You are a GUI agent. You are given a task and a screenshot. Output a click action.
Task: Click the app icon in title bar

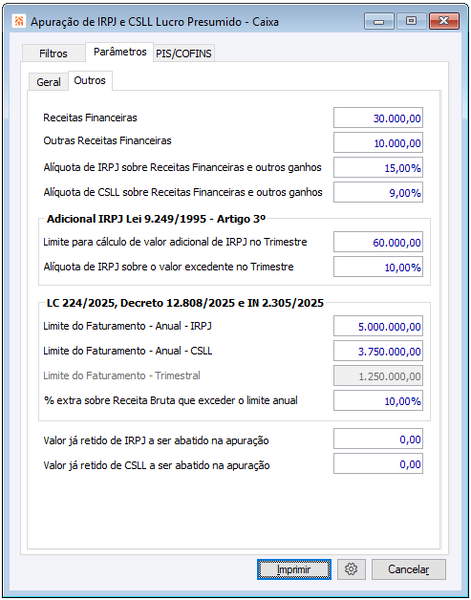tap(18, 21)
